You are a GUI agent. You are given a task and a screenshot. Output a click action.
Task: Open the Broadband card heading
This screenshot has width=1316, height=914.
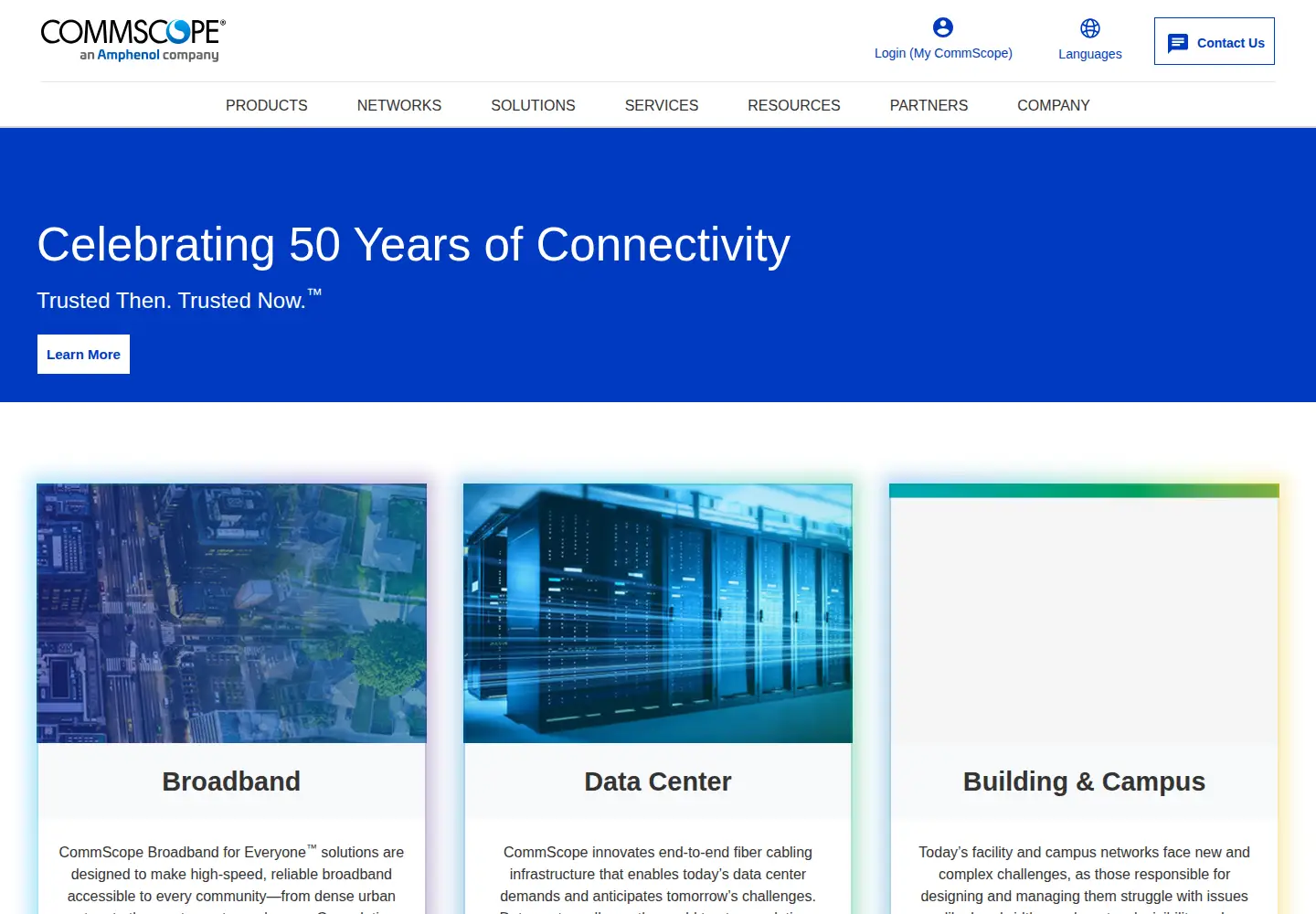tap(231, 781)
